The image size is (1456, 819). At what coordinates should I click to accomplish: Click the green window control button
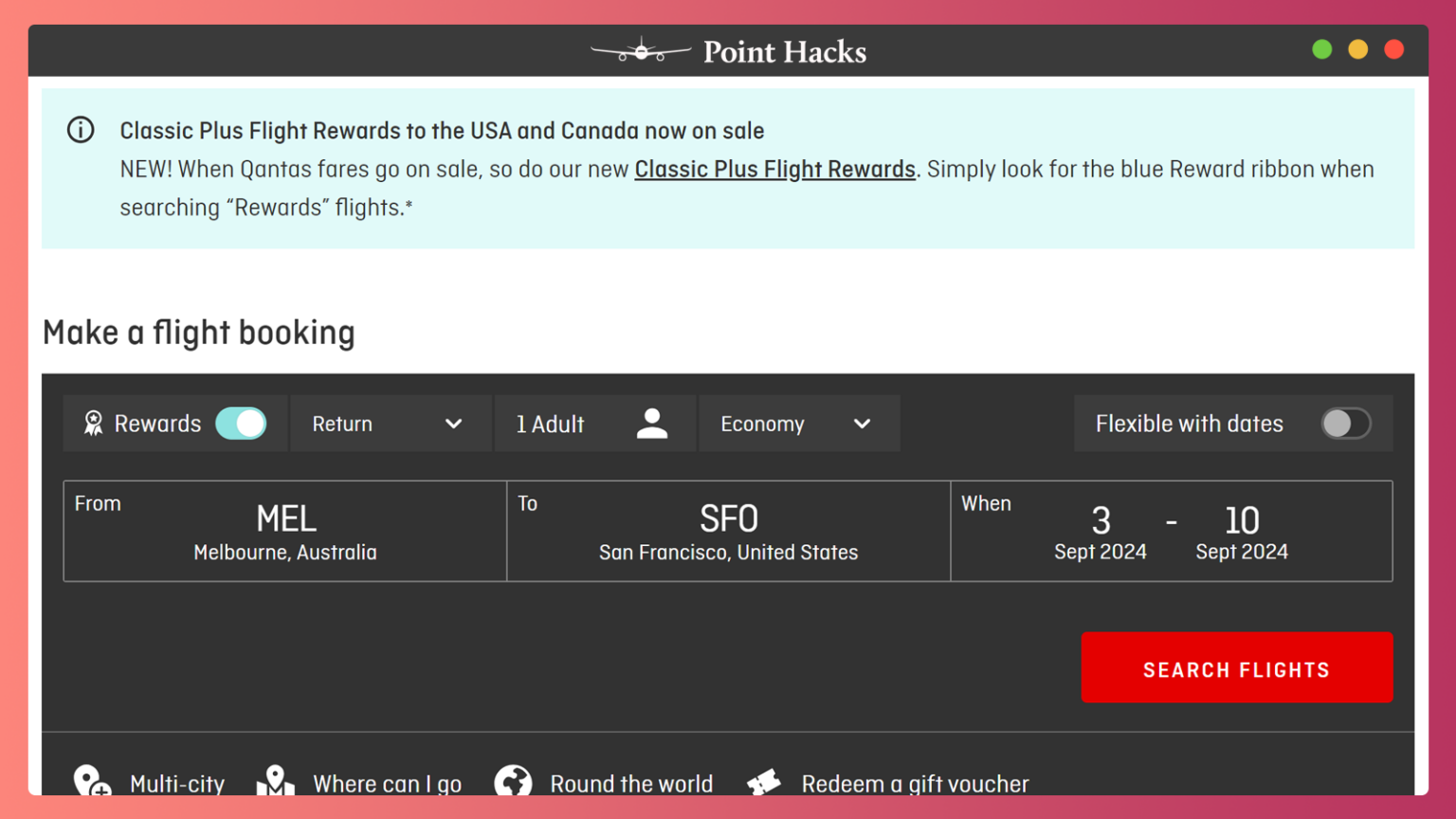coord(1322,49)
